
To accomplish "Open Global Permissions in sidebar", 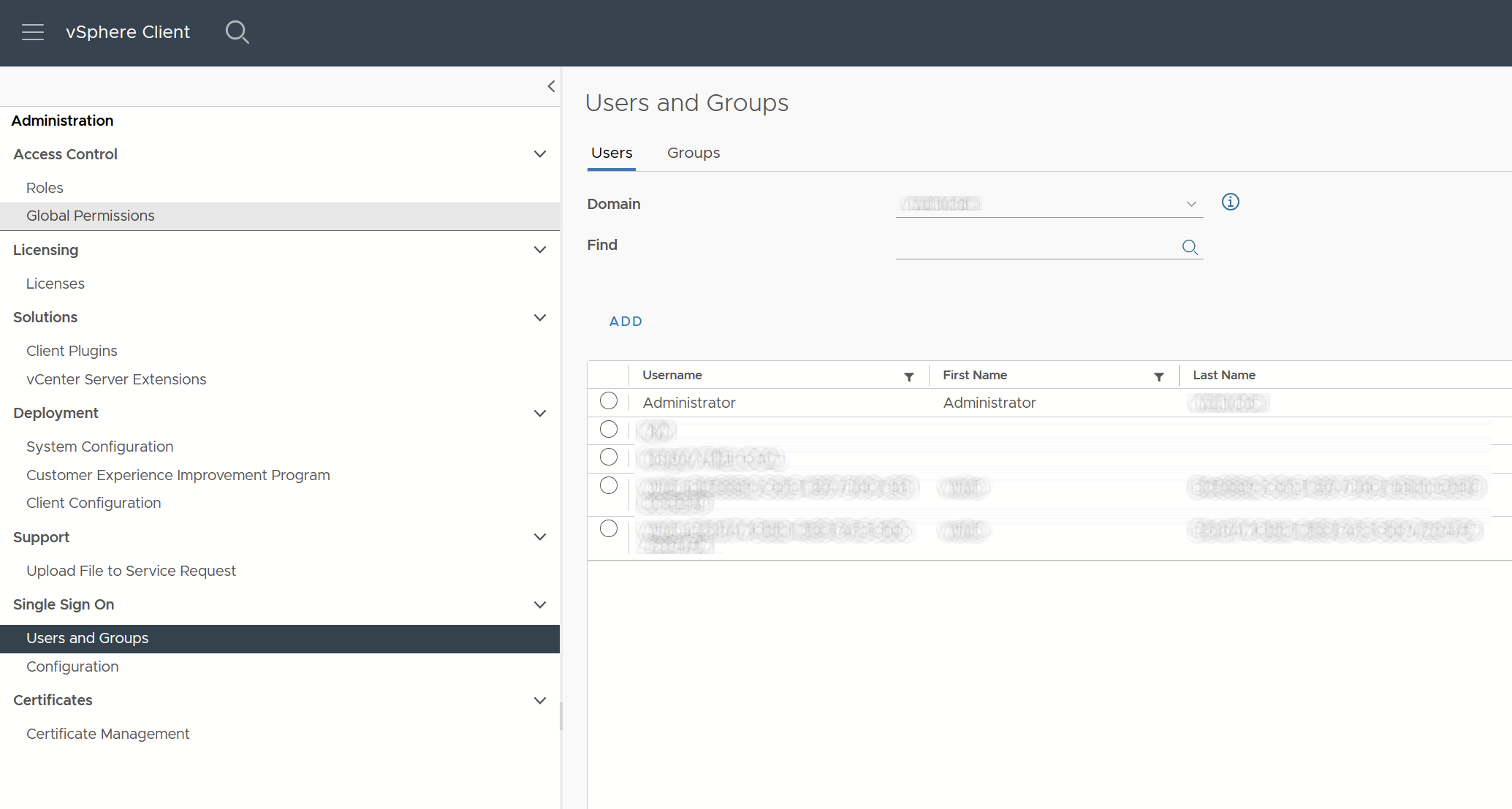I will point(90,216).
